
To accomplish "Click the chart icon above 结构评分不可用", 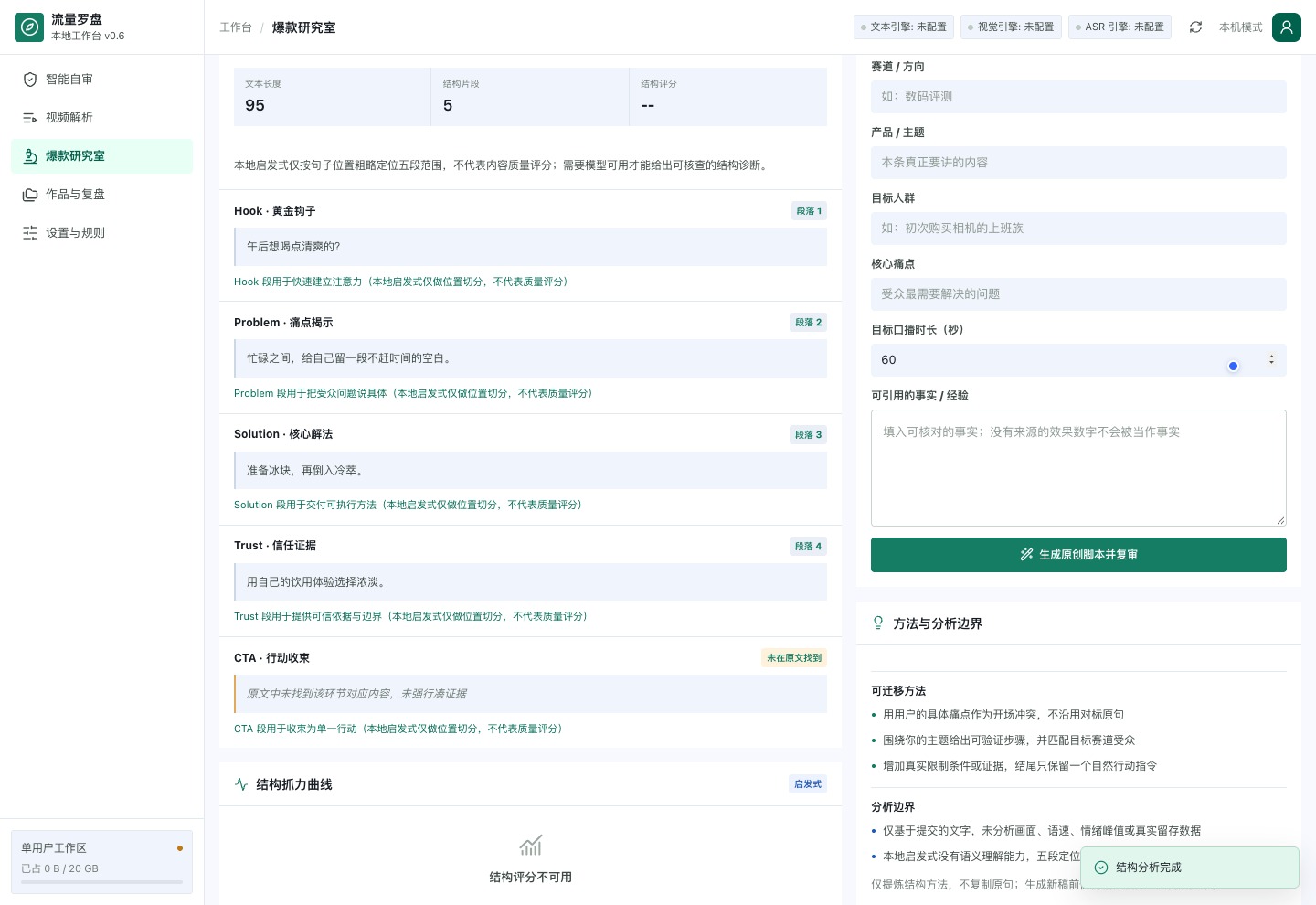I will pos(531,845).
